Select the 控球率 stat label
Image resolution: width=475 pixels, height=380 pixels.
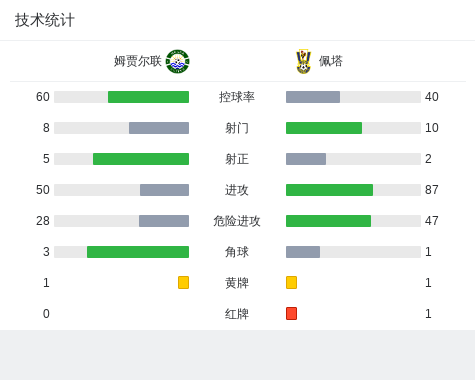click(237, 97)
